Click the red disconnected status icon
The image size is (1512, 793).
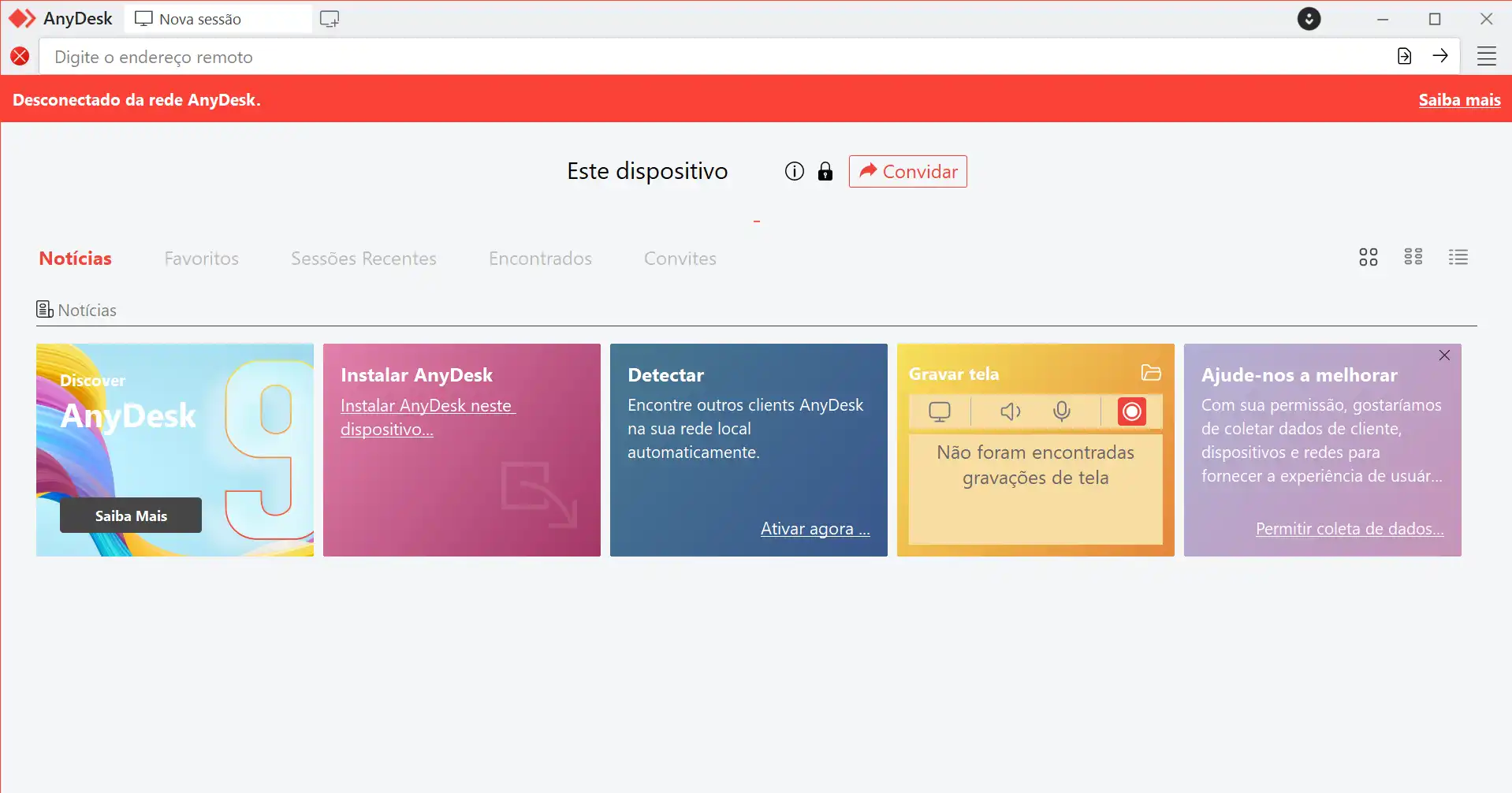20,56
